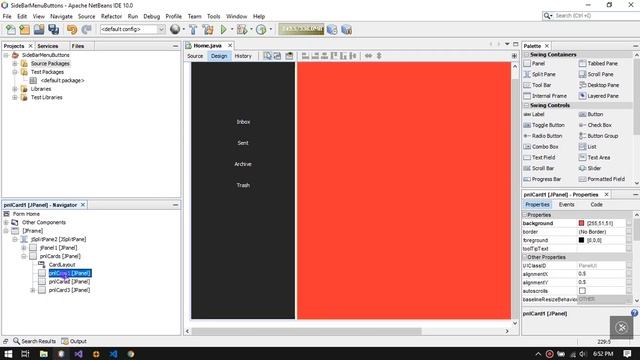
Task: Click the globe browser icon in toolbar
Action: [175, 29]
